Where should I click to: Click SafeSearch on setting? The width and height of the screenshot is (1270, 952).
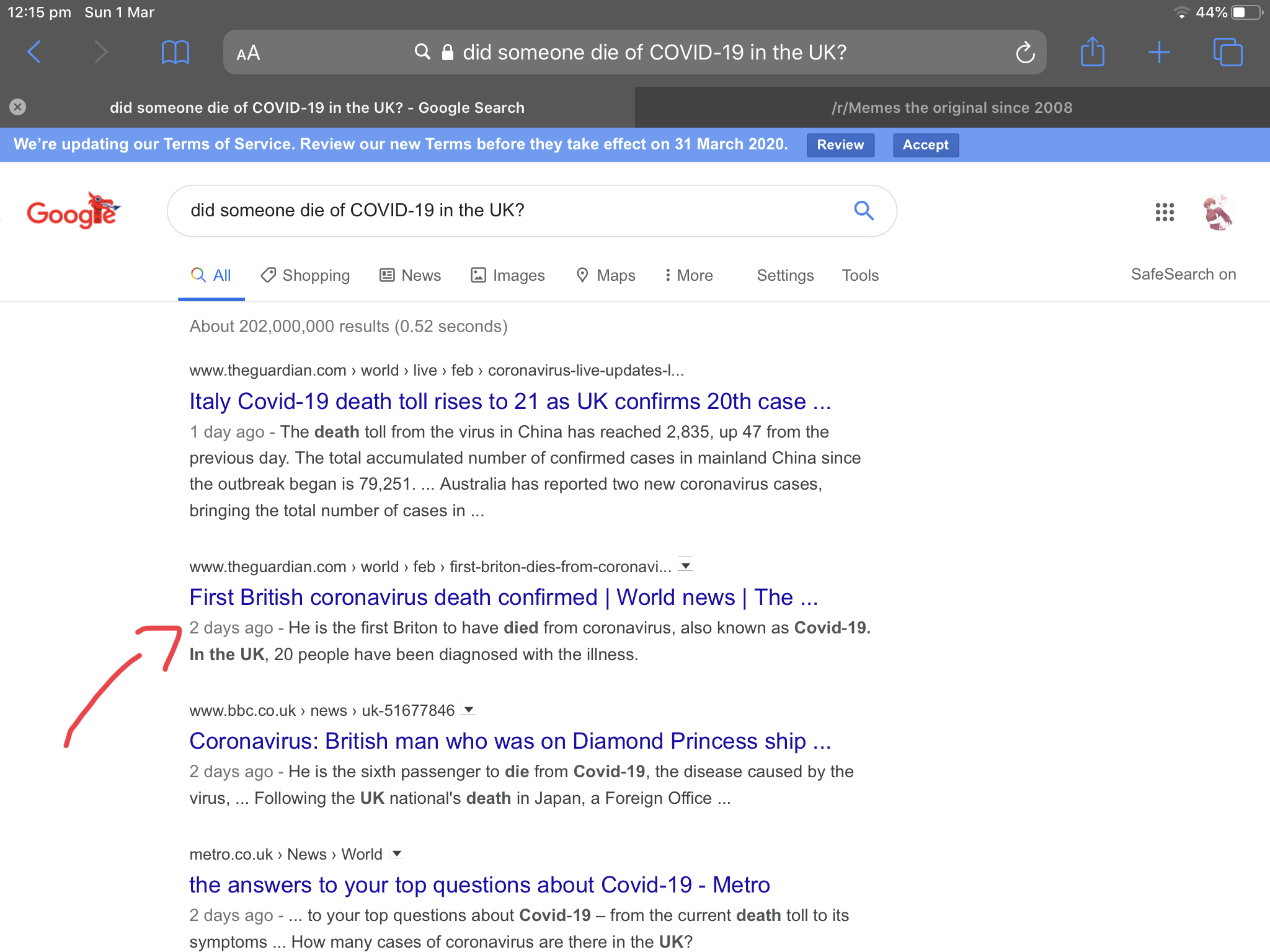click(x=1183, y=274)
